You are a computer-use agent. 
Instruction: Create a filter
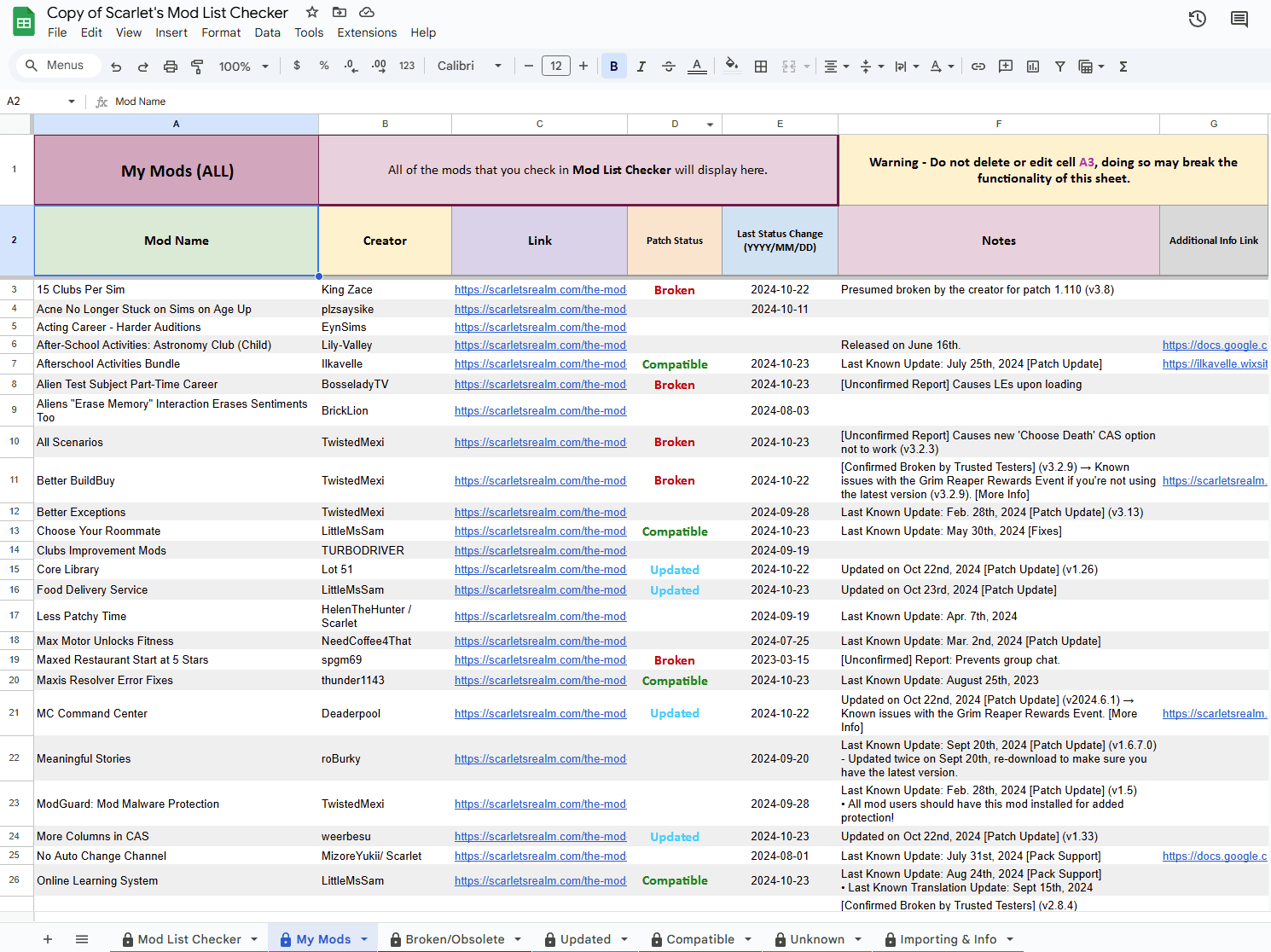pyautogui.click(x=1060, y=66)
